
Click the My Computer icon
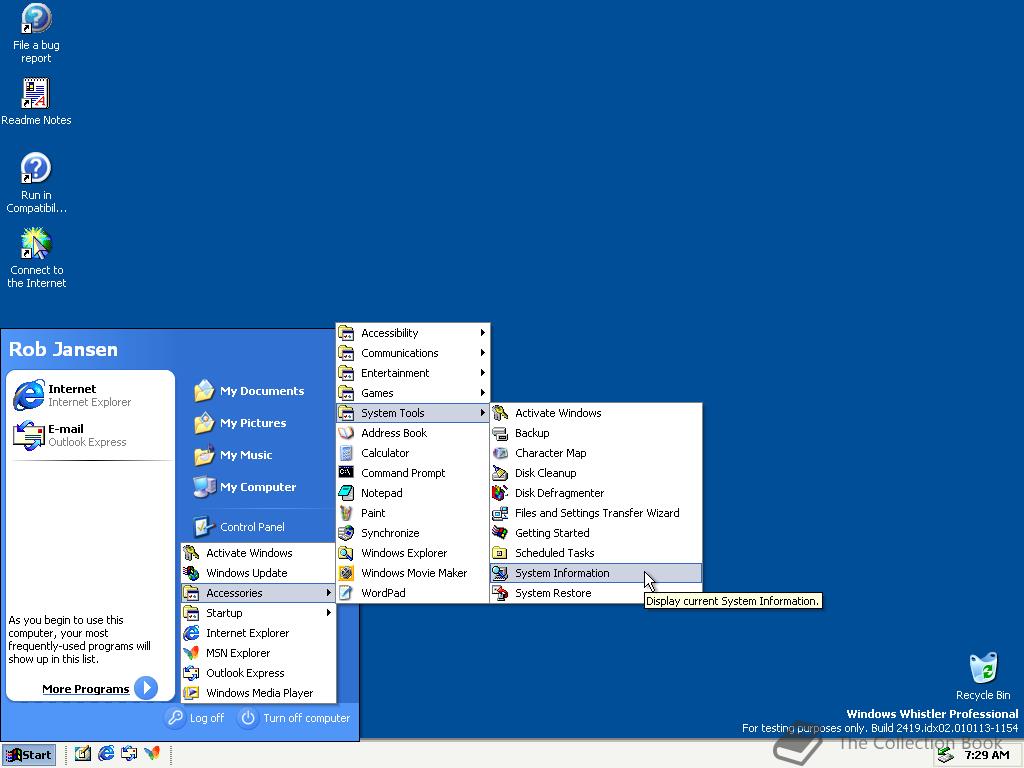point(204,487)
